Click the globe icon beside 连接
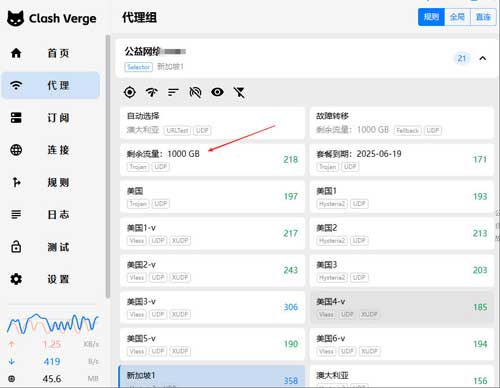This screenshot has height=388, width=500. [16, 150]
